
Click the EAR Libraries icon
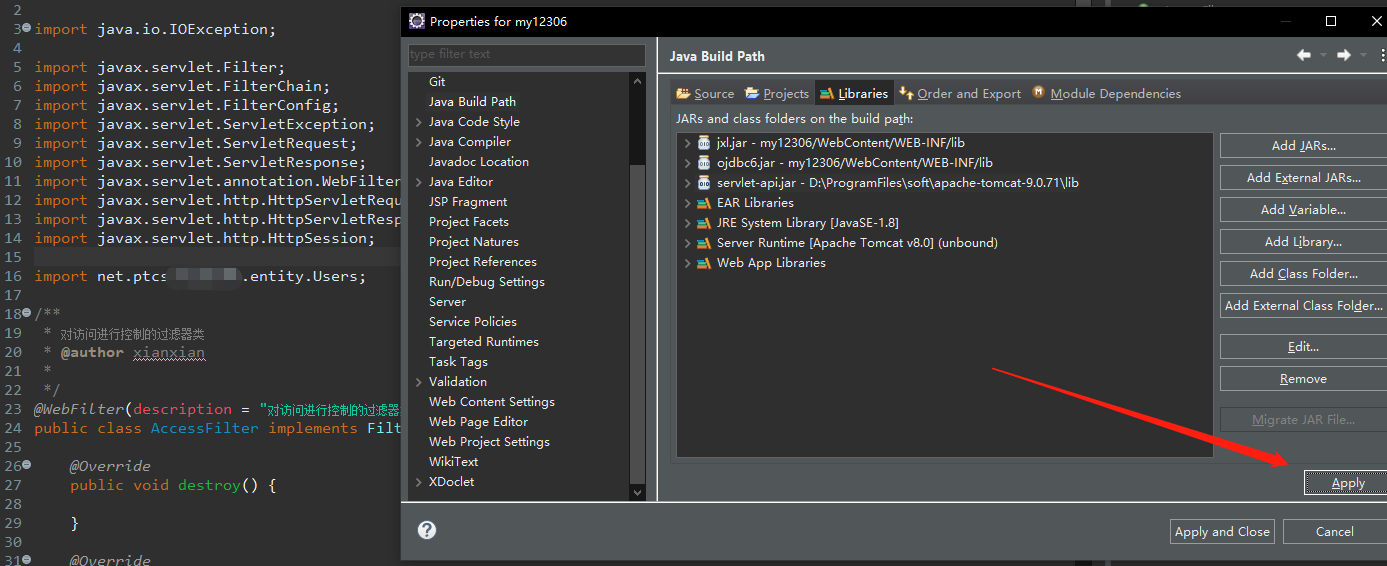click(x=704, y=203)
